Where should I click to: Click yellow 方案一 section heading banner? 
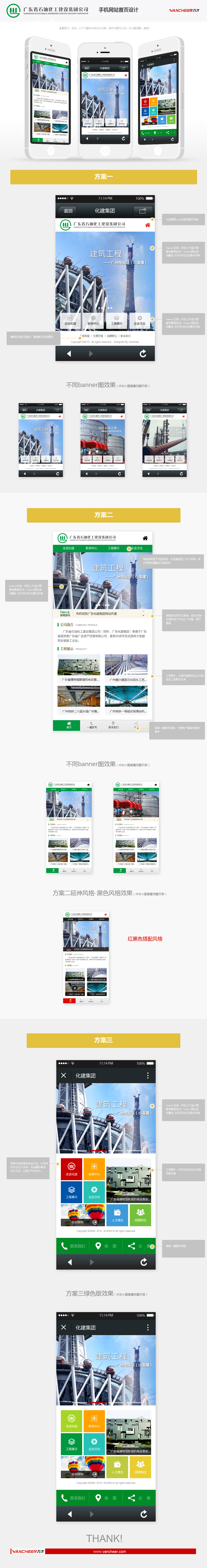coord(104,176)
